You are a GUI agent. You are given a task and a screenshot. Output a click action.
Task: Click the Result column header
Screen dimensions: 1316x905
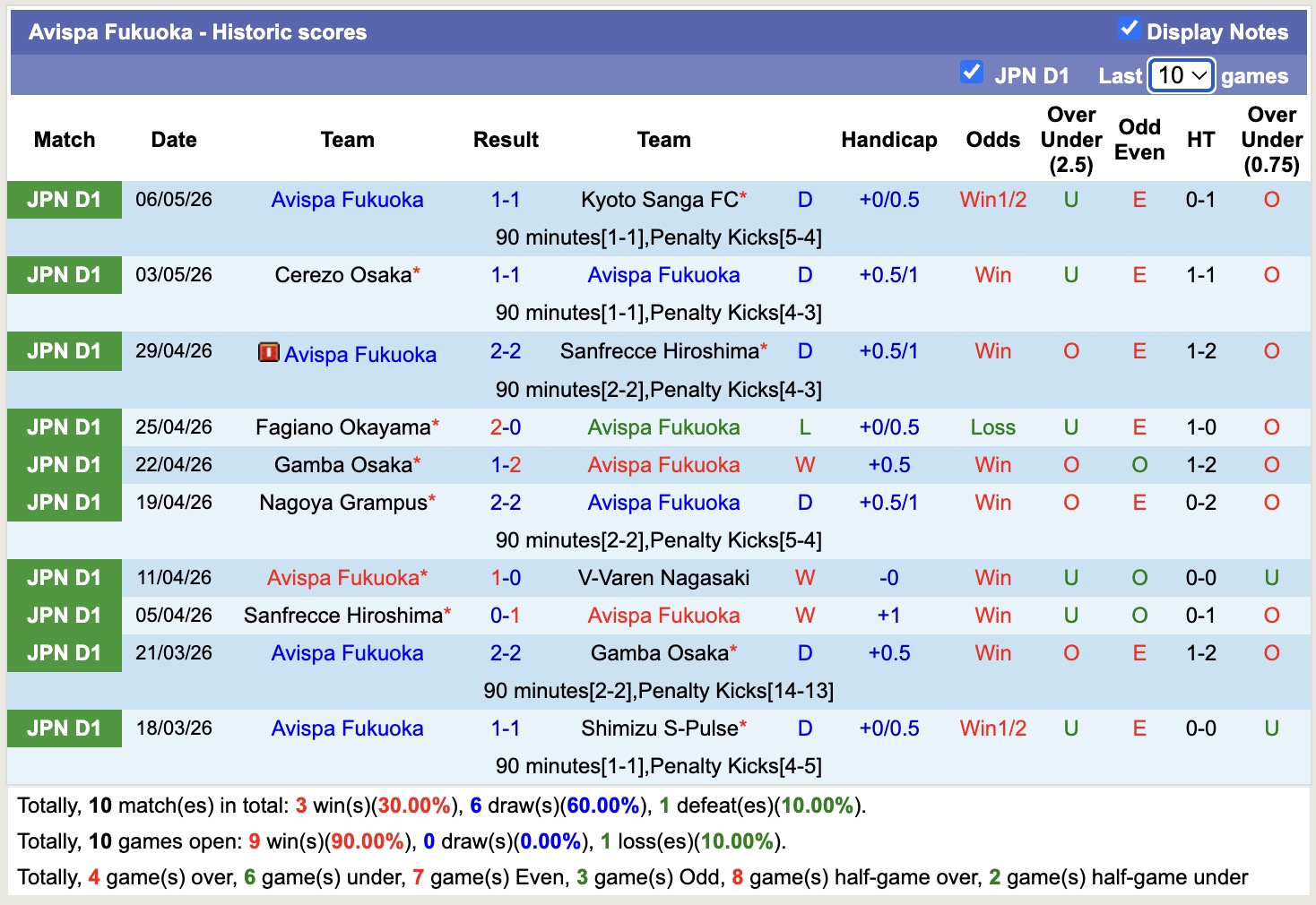point(506,140)
